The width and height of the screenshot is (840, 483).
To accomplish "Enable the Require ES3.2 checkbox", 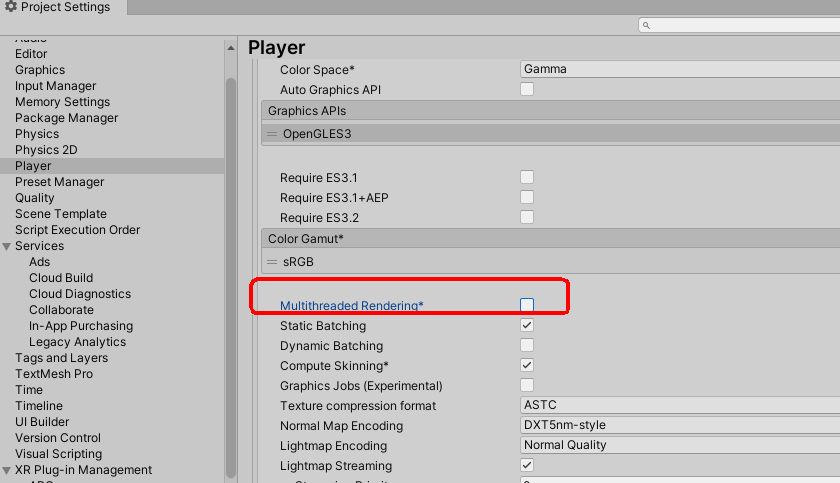I will [x=527, y=217].
